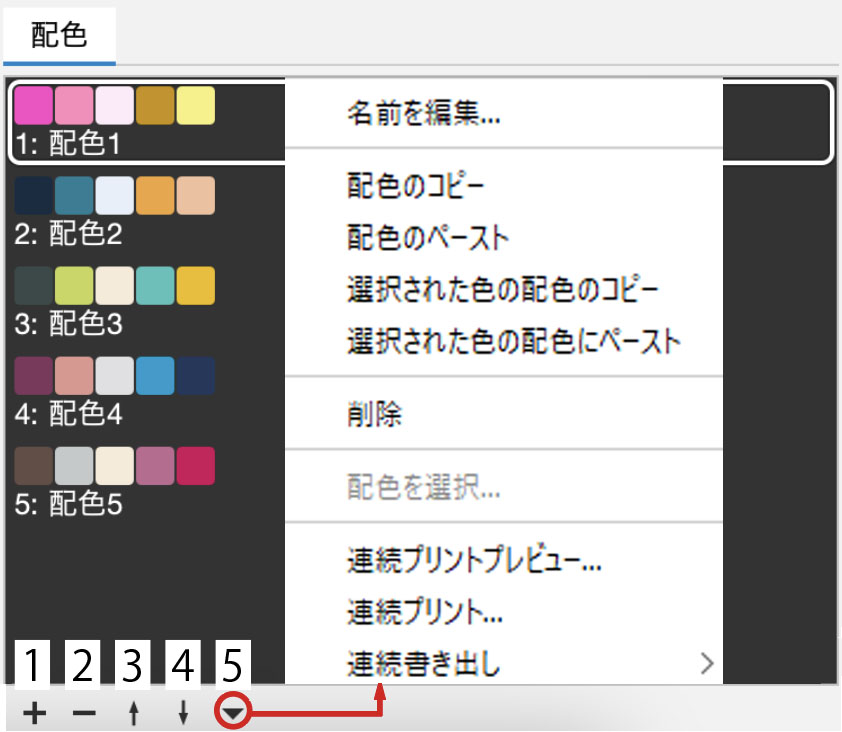
Task: Select the 4: 配色4 list entry
Action: point(68,414)
